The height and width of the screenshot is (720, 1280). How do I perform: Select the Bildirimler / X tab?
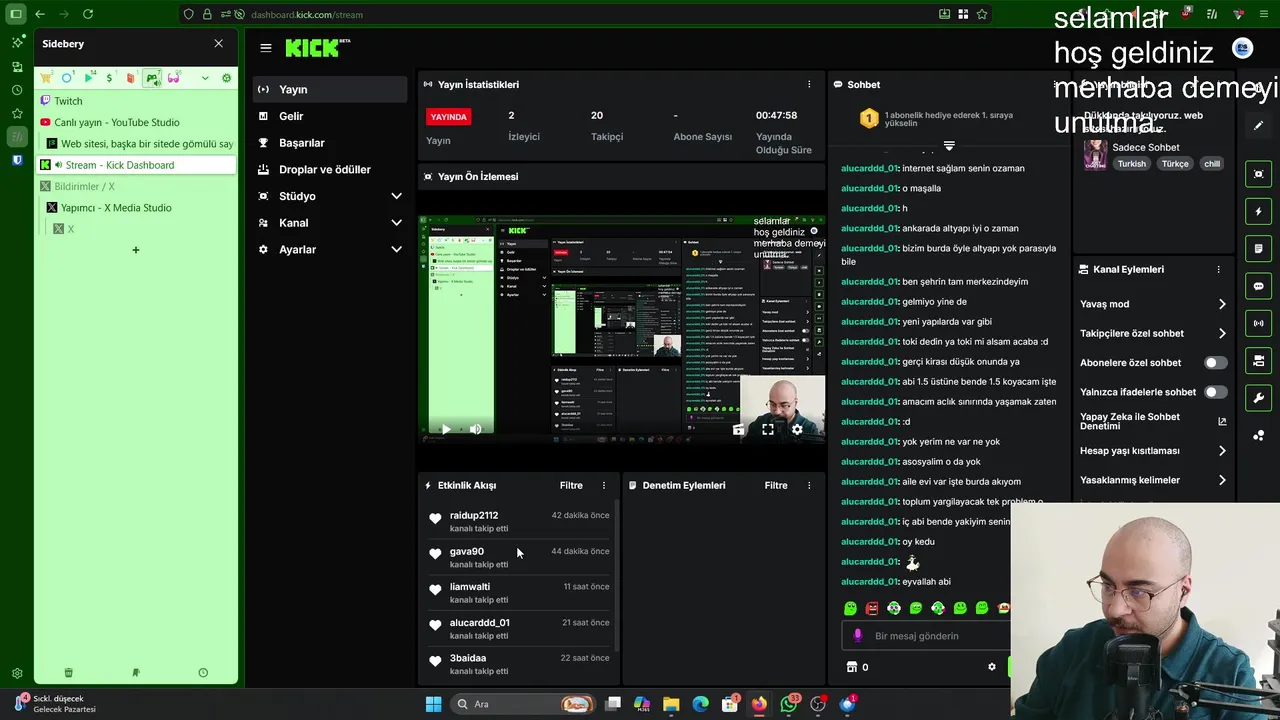pyautogui.click(x=137, y=186)
